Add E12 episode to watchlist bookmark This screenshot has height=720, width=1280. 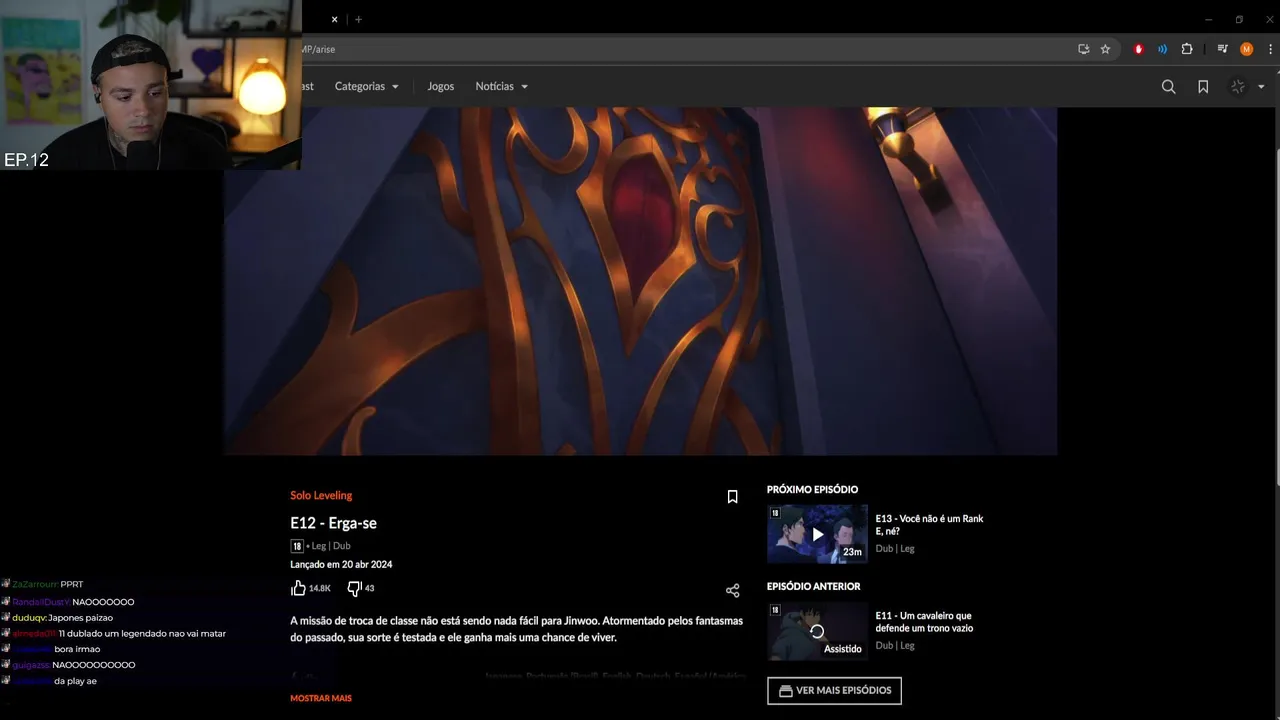pos(732,496)
